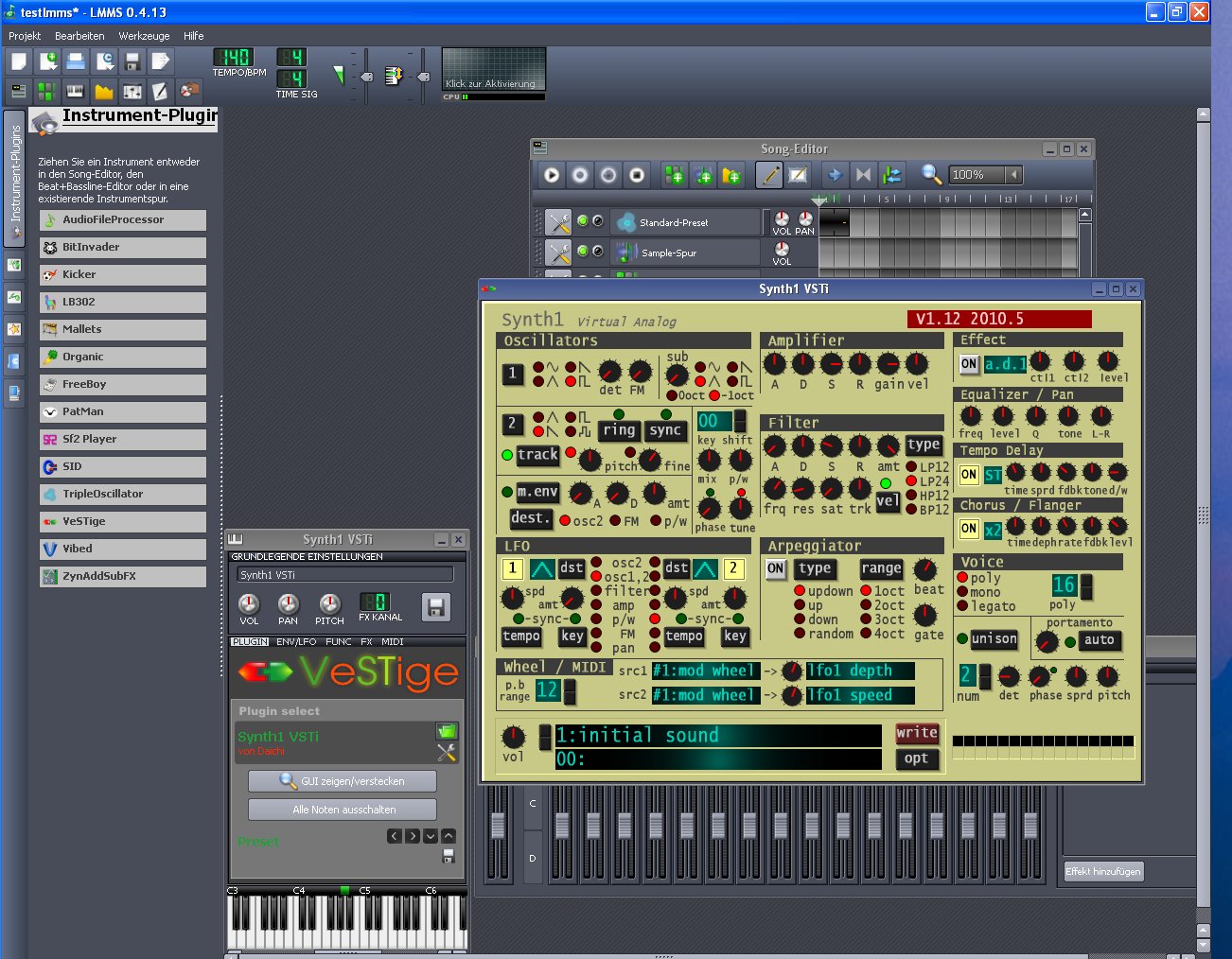1232x959 pixels.
Task: Save instrument settings with the floppy icon in Synth1 VSTi
Action: [436, 607]
